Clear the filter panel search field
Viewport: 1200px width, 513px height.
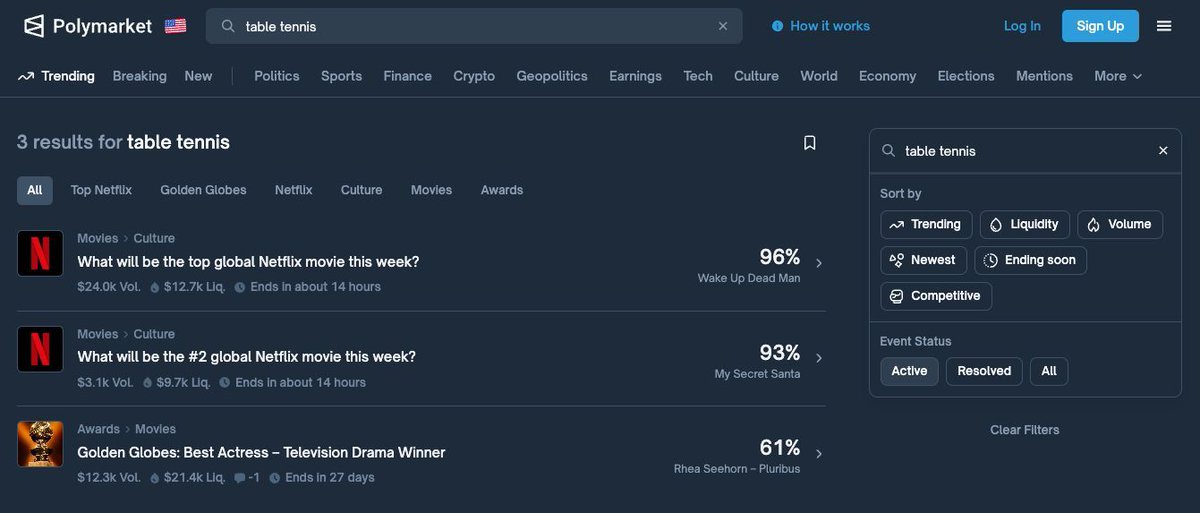[1163, 151]
